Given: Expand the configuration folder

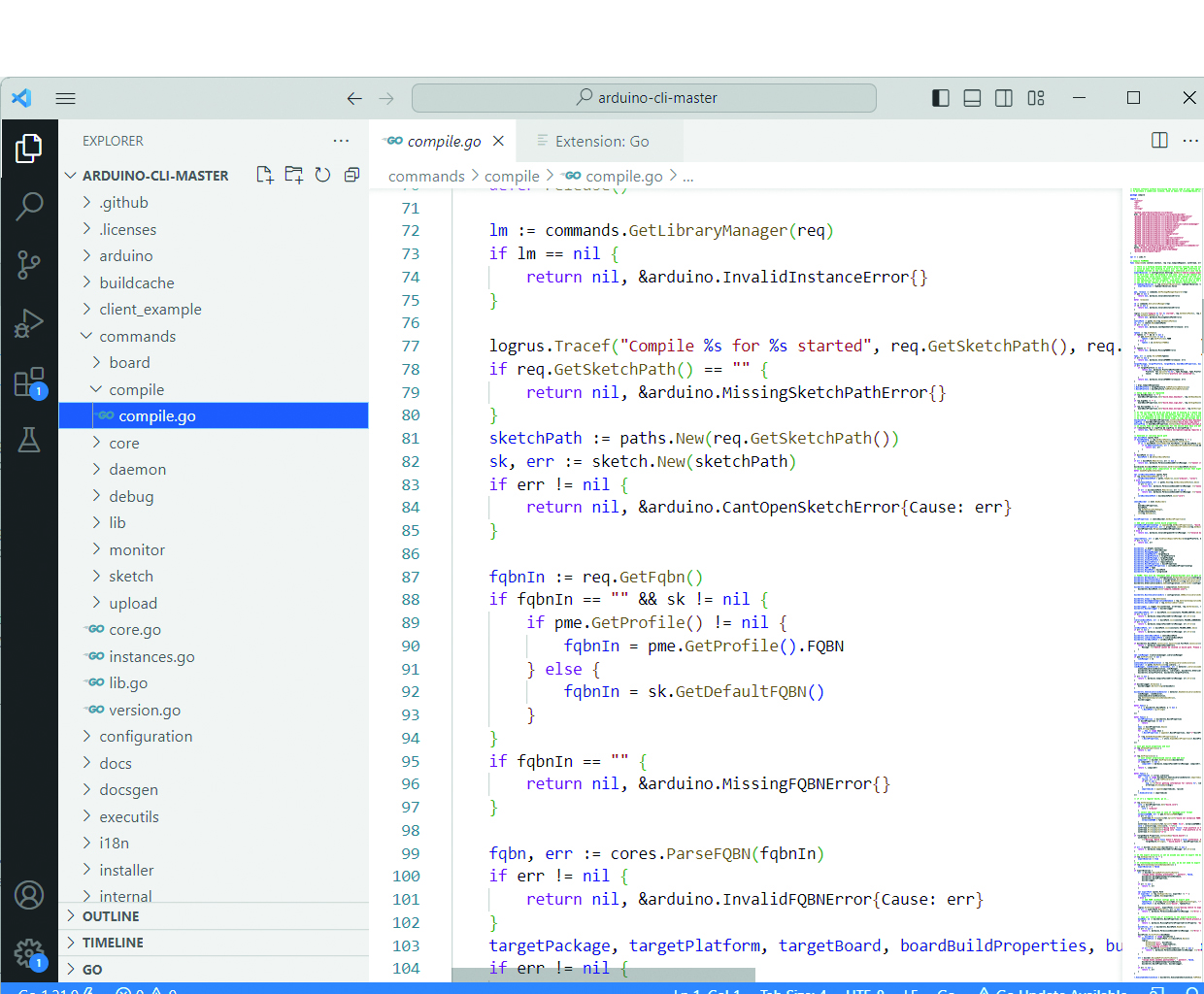Looking at the screenshot, I should coord(146,737).
